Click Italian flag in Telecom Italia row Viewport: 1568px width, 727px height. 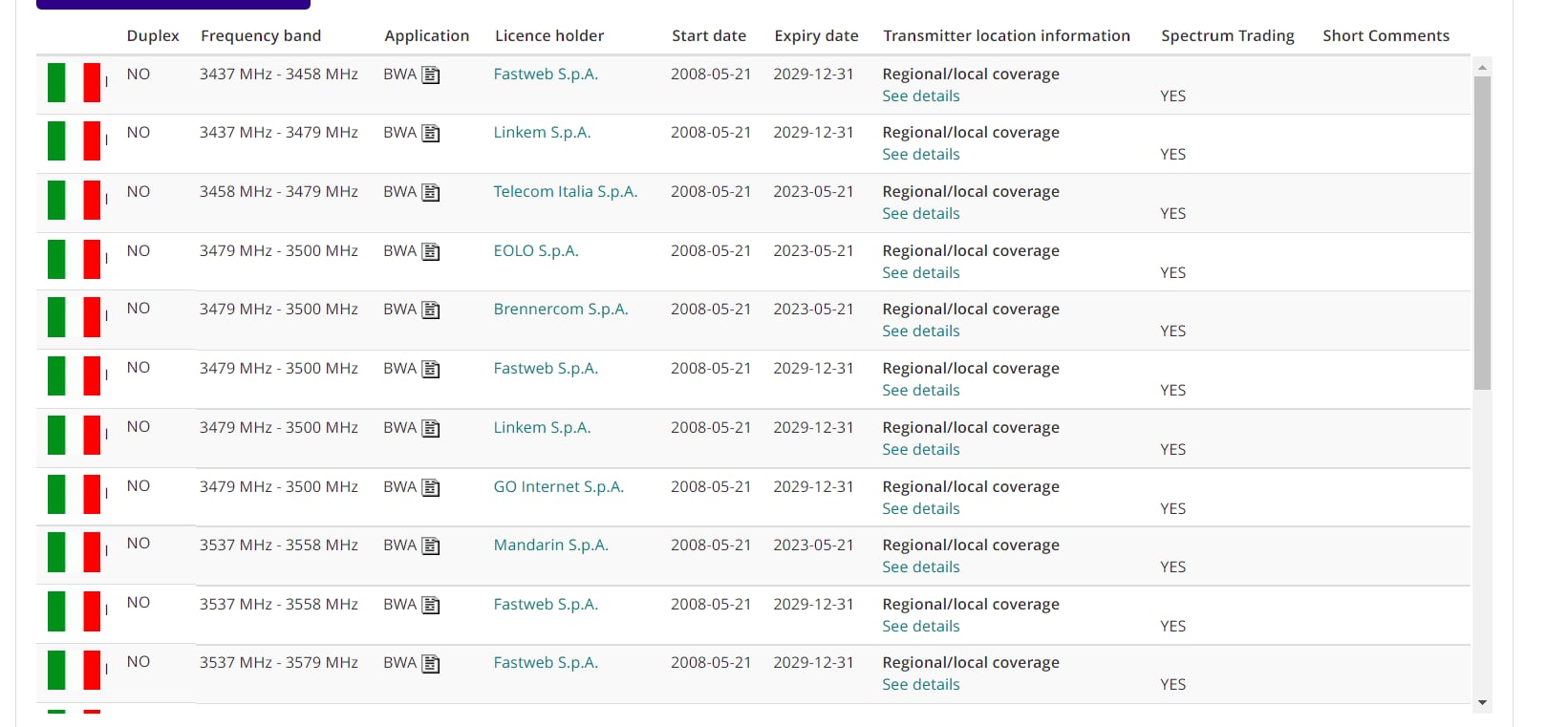coord(74,200)
